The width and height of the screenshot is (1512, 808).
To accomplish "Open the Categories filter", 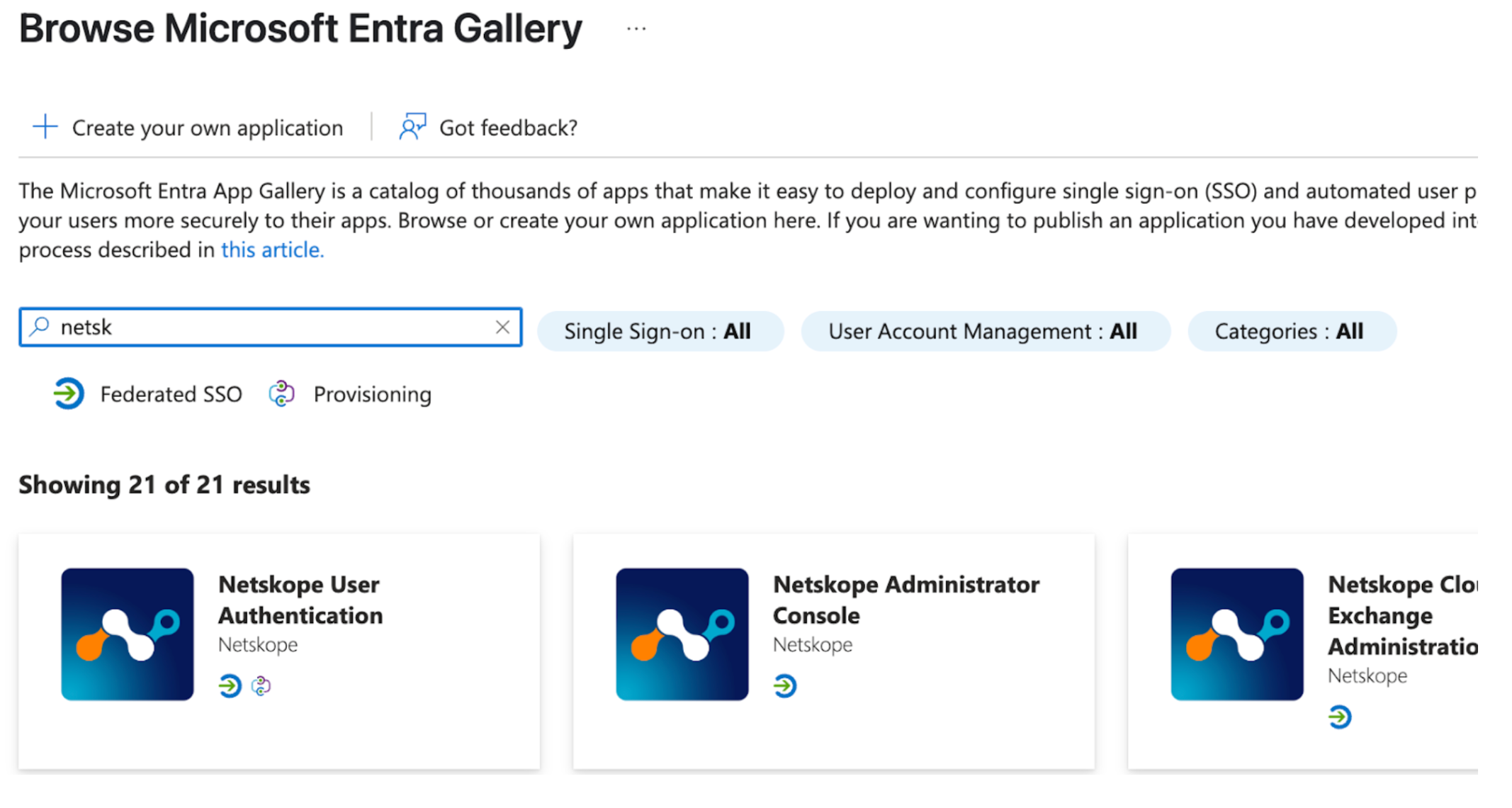I will tap(1291, 330).
